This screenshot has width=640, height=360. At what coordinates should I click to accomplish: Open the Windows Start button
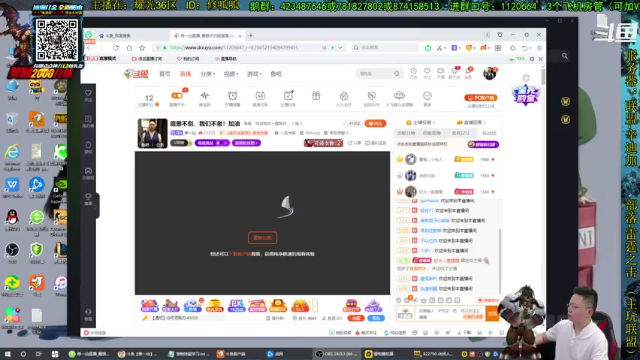coord(7,354)
